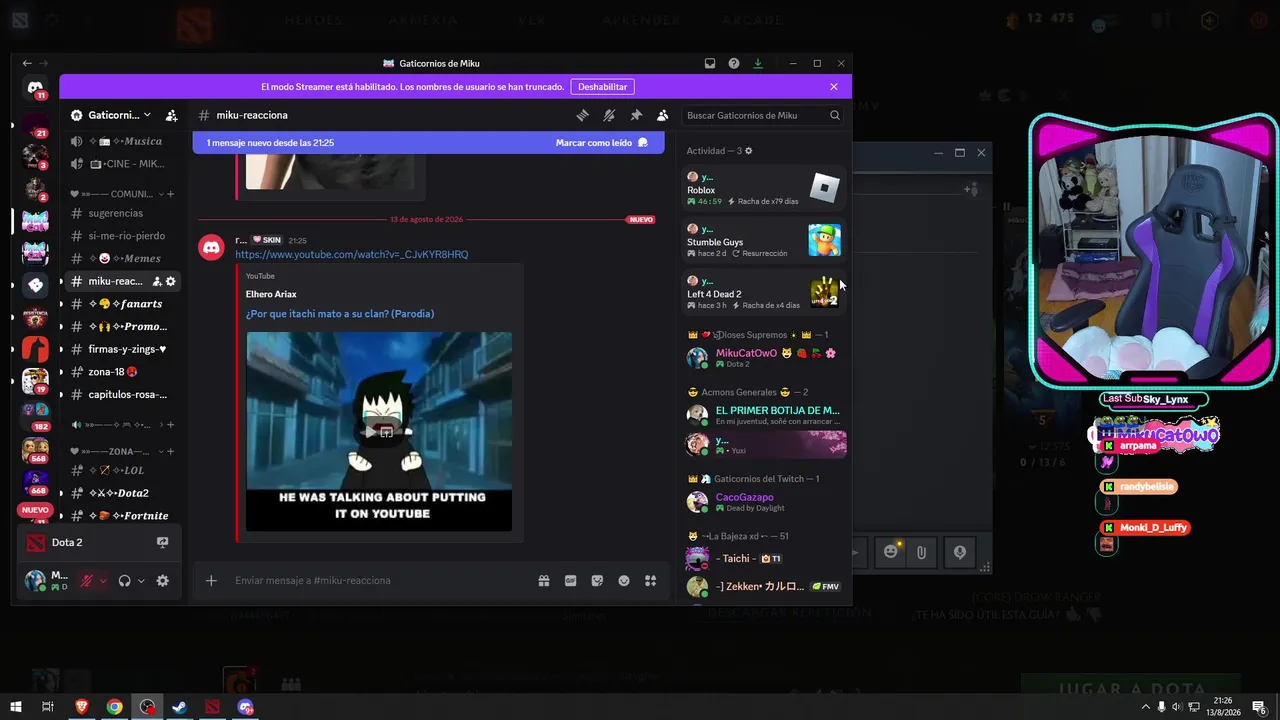Open user settings gear in user panel
Image resolution: width=1280 pixels, height=720 pixels.
point(163,580)
